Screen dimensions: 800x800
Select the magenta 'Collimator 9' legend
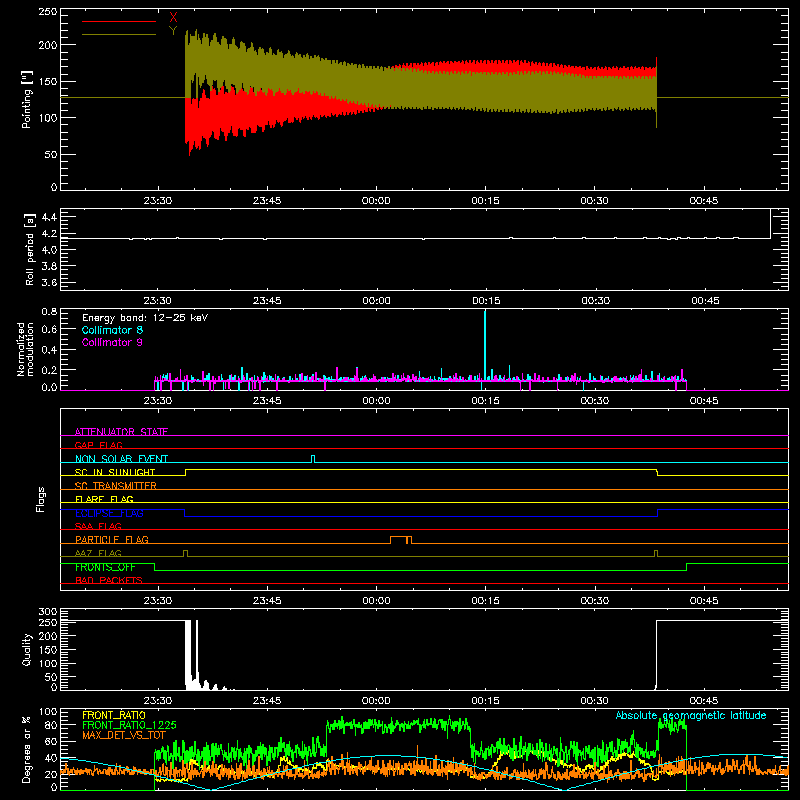tap(112, 342)
